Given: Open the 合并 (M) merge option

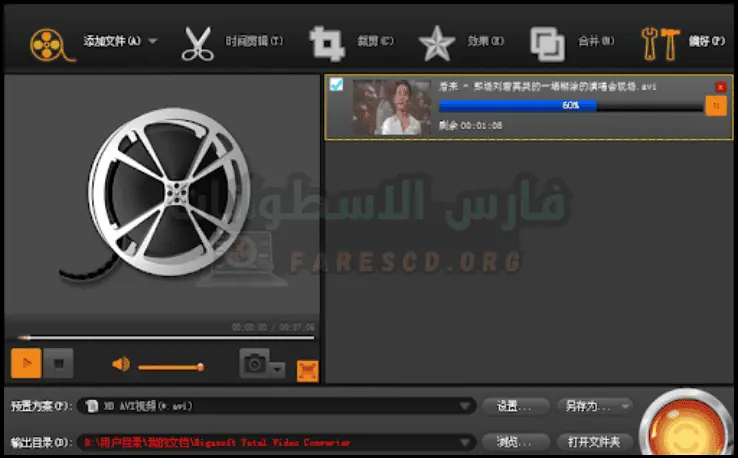Looking at the screenshot, I should click(596, 41).
